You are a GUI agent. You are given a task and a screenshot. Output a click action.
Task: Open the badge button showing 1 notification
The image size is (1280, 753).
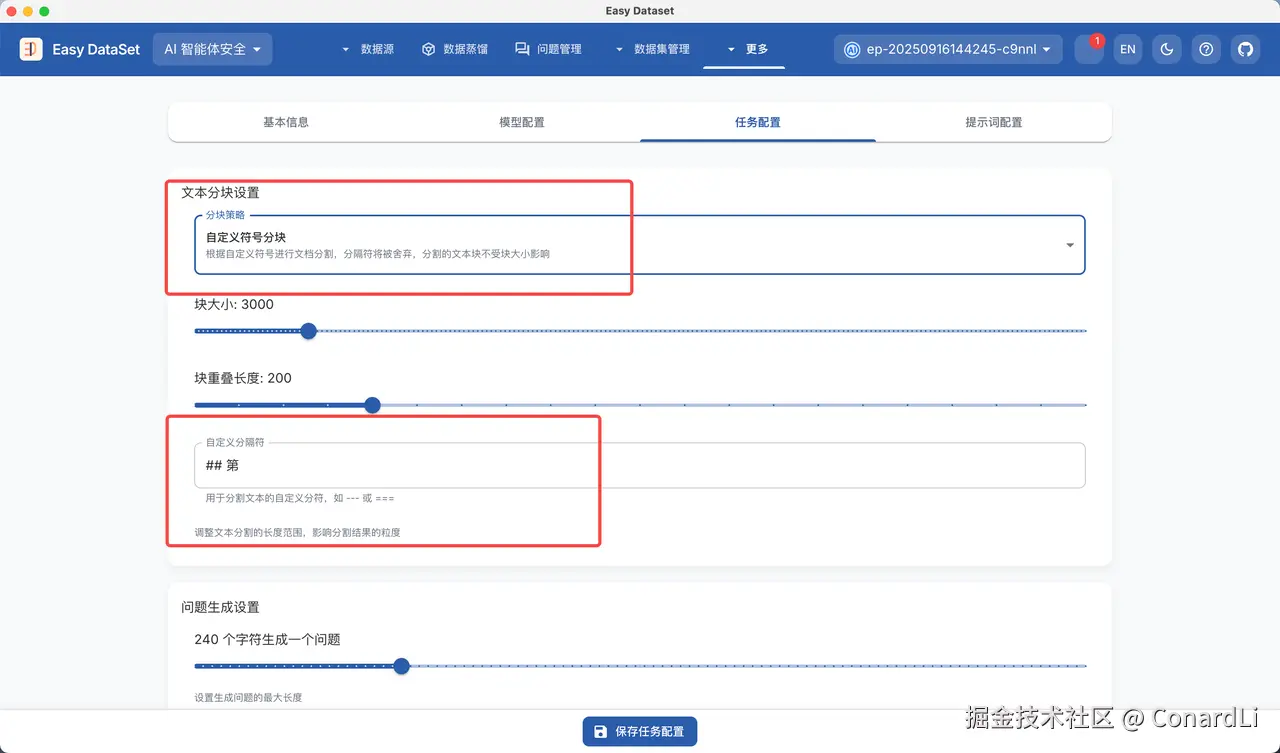(1089, 49)
